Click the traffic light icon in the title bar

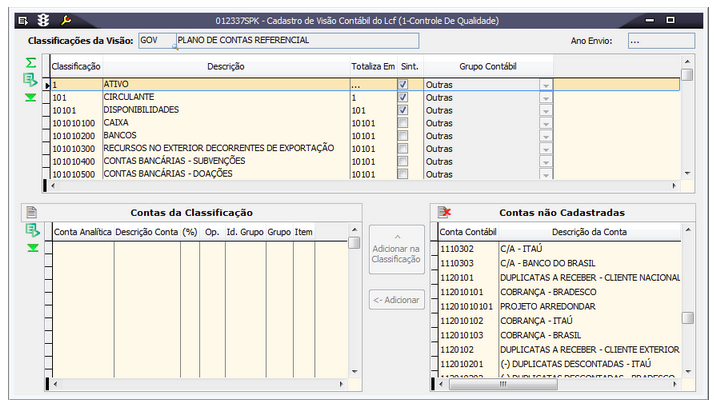(x=43, y=19)
